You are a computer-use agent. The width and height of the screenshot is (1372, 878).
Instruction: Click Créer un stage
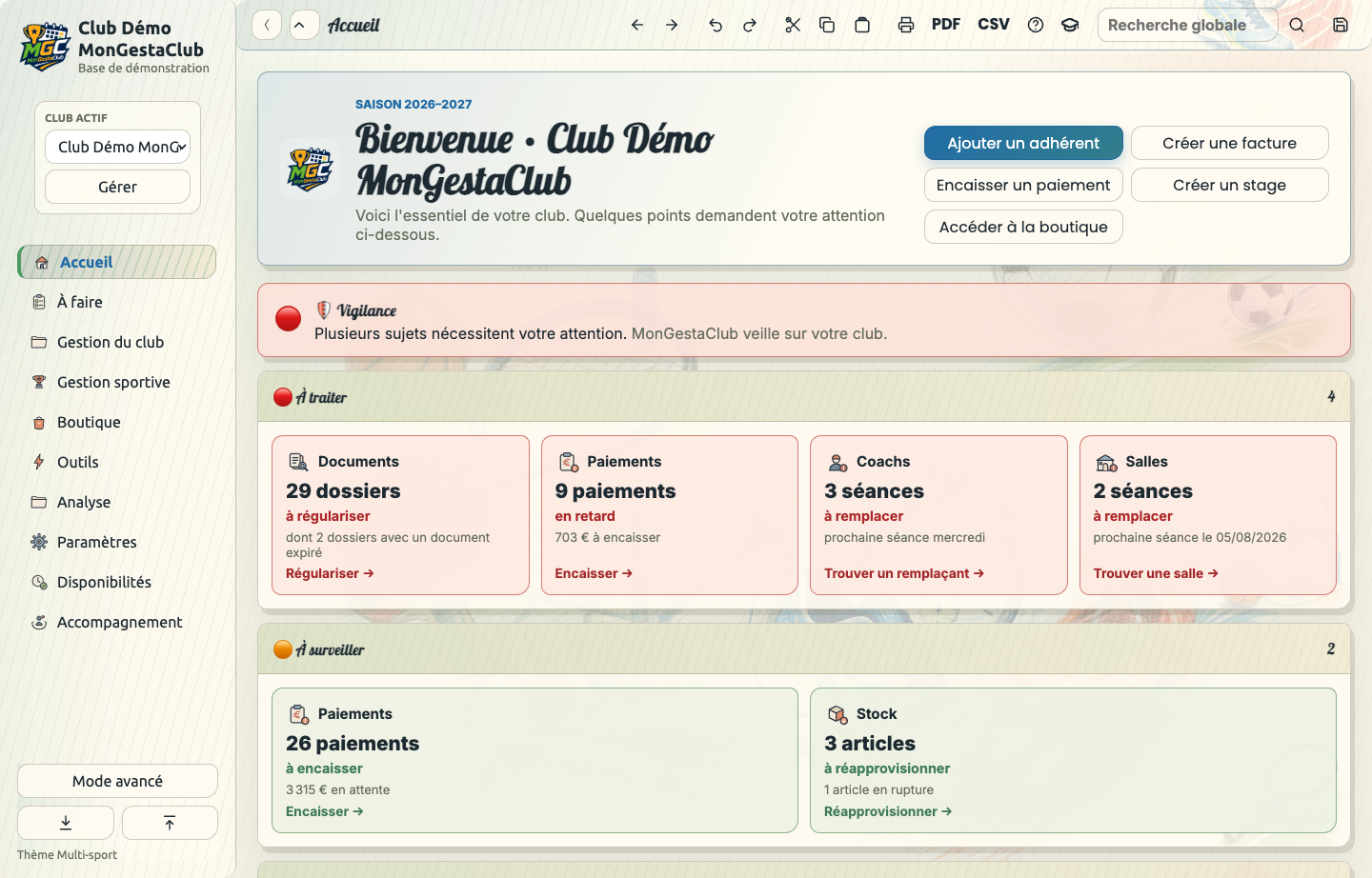(1229, 185)
